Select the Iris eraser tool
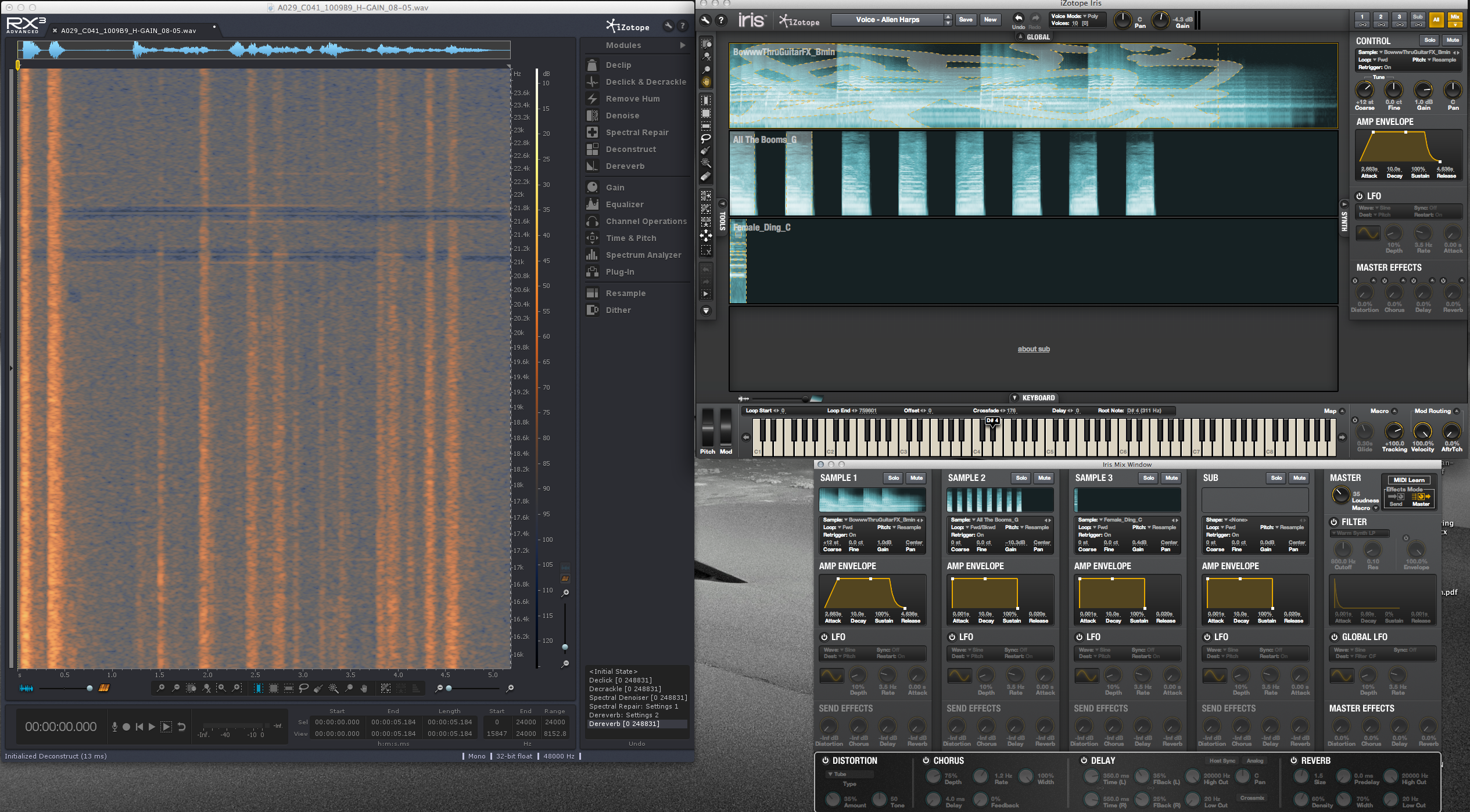The image size is (1470, 812). (706, 176)
